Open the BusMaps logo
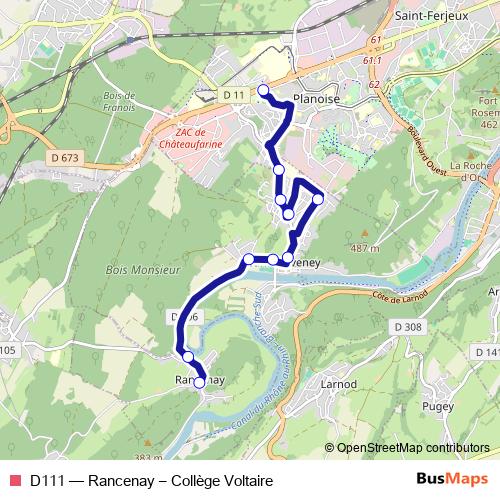 pyautogui.click(x=452, y=479)
